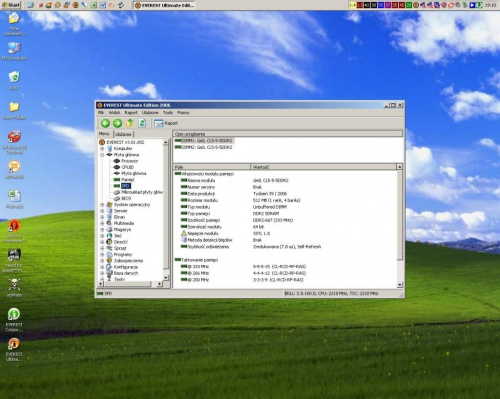Select the @ 200 MHz timing row

286,280
